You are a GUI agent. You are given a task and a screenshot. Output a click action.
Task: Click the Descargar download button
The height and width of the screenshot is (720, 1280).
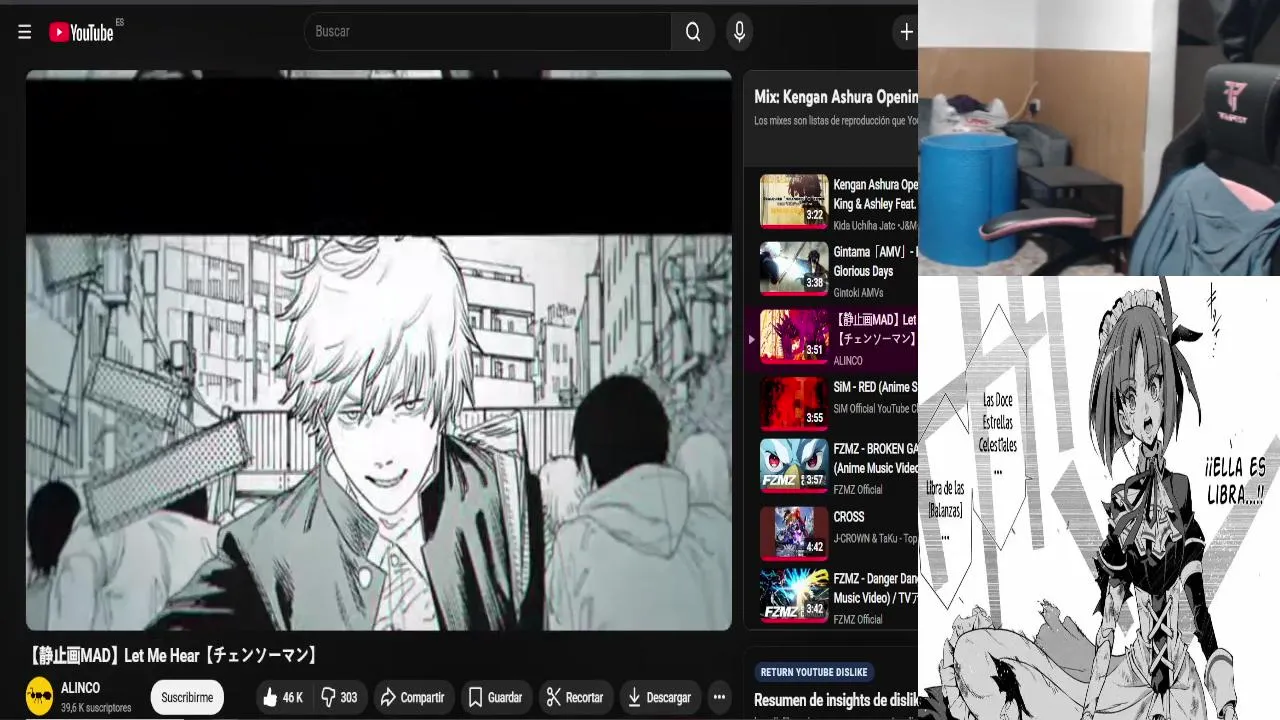tap(659, 697)
